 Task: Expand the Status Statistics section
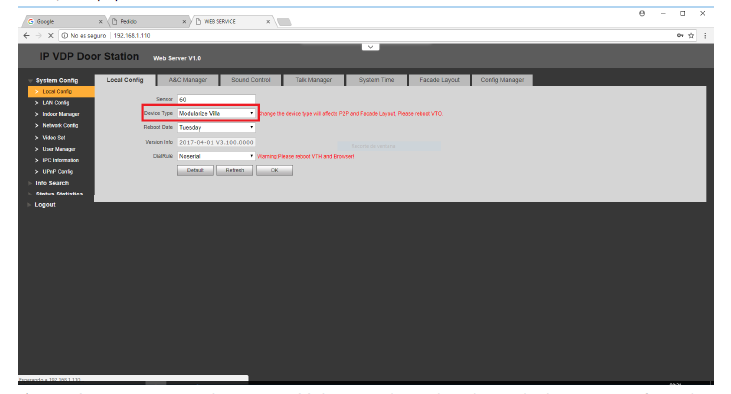(x=59, y=194)
